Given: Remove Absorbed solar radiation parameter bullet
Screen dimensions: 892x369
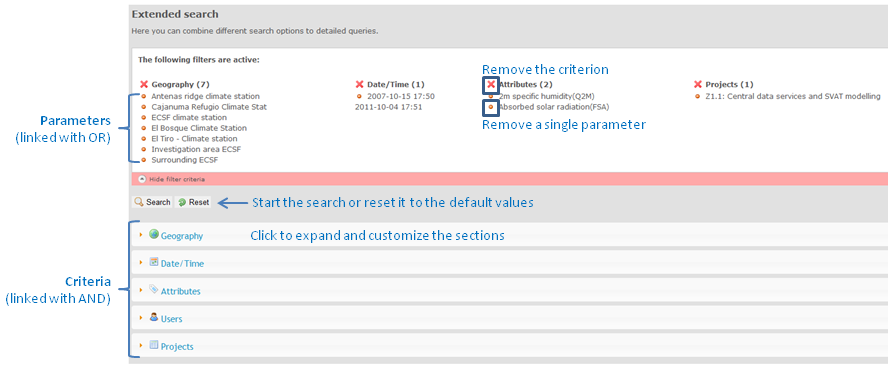Looking at the screenshot, I should coord(490,106).
